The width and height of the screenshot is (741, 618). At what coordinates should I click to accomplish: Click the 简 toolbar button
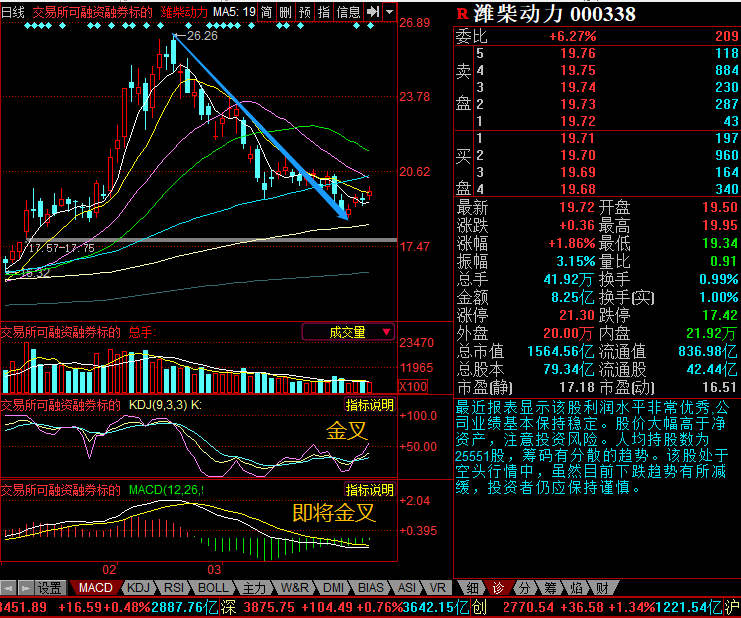click(x=267, y=12)
